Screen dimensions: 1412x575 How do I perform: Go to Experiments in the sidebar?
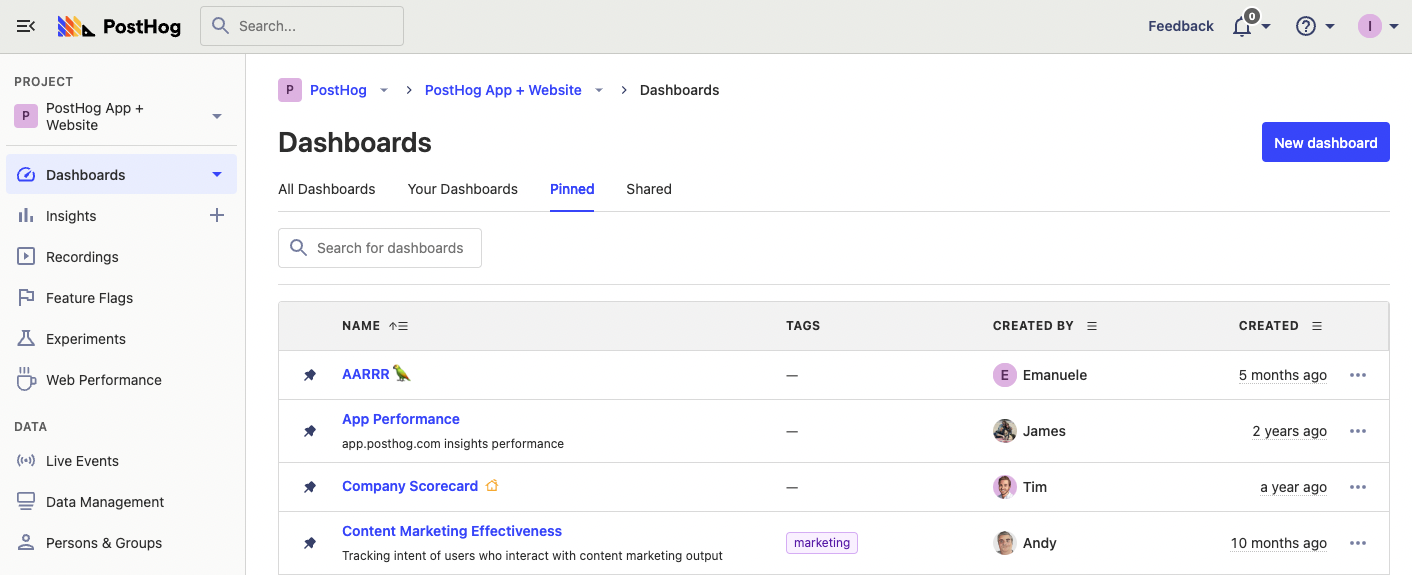(86, 339)
